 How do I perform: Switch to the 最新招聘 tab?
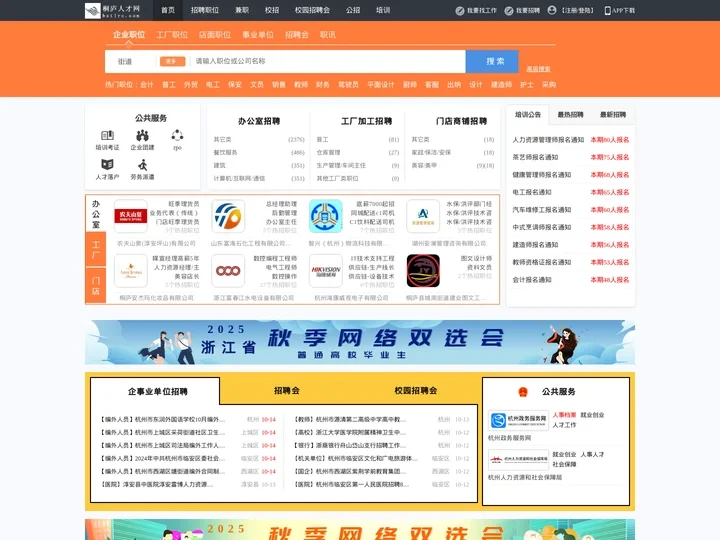(x=613, y=115)
